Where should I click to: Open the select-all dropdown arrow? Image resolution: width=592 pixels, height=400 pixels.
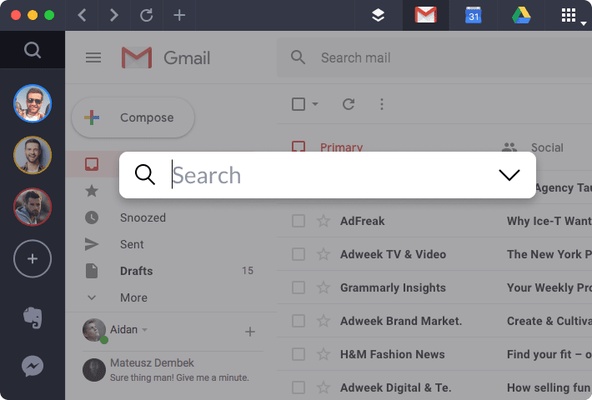coord(315,104)
